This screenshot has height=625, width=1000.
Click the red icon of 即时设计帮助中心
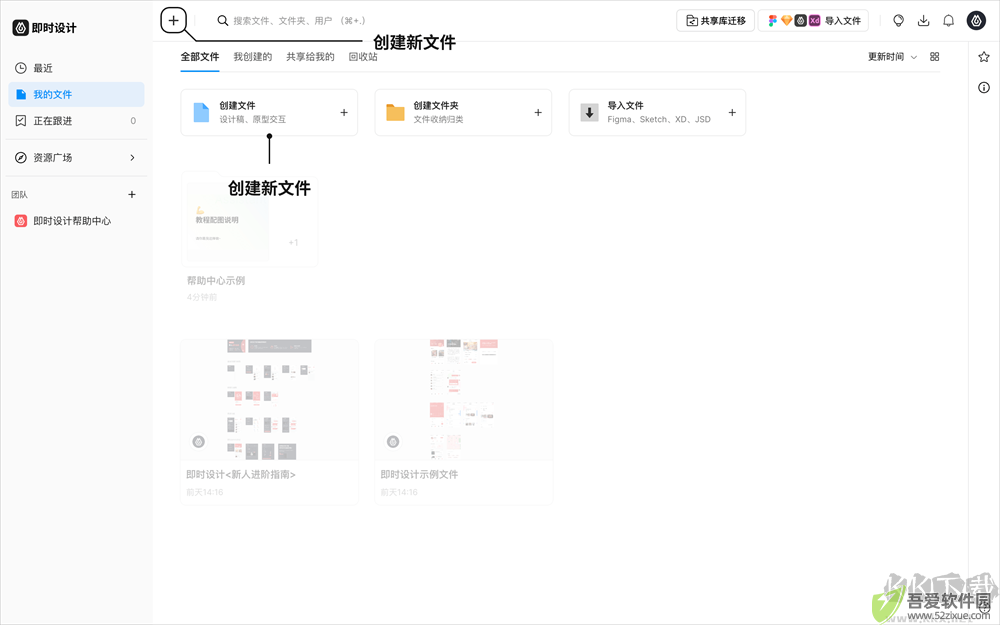21,221
